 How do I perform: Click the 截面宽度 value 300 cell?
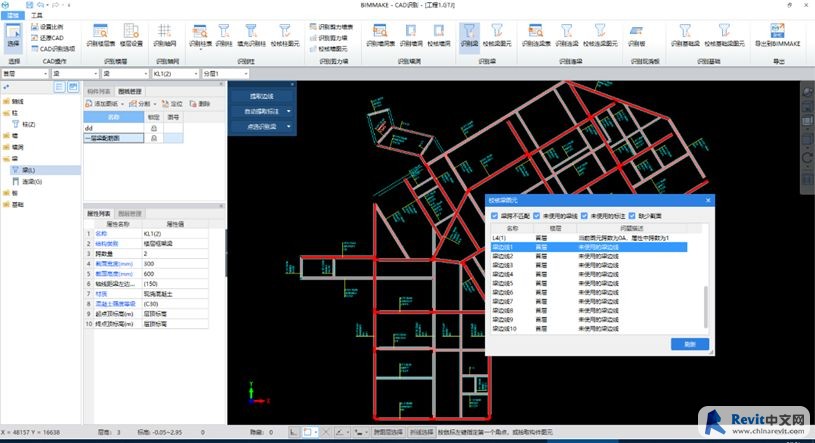[x=175, y=264]
